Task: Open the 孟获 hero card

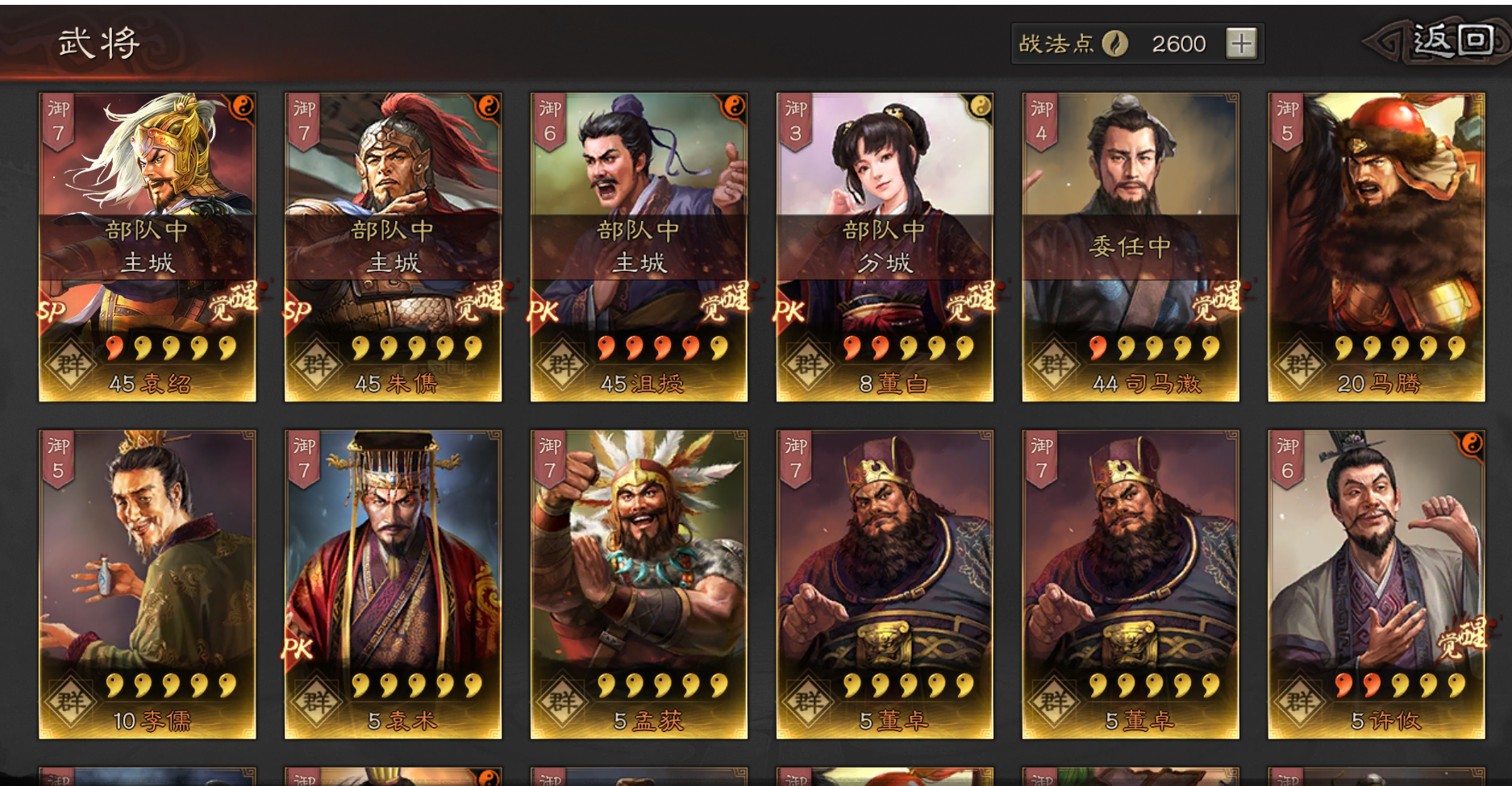Action: coord(639,584)
